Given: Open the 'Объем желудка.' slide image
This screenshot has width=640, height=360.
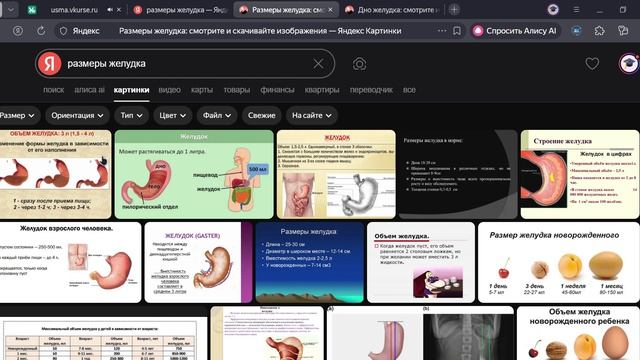Looking at the screenshot, I should click(421, 262).
